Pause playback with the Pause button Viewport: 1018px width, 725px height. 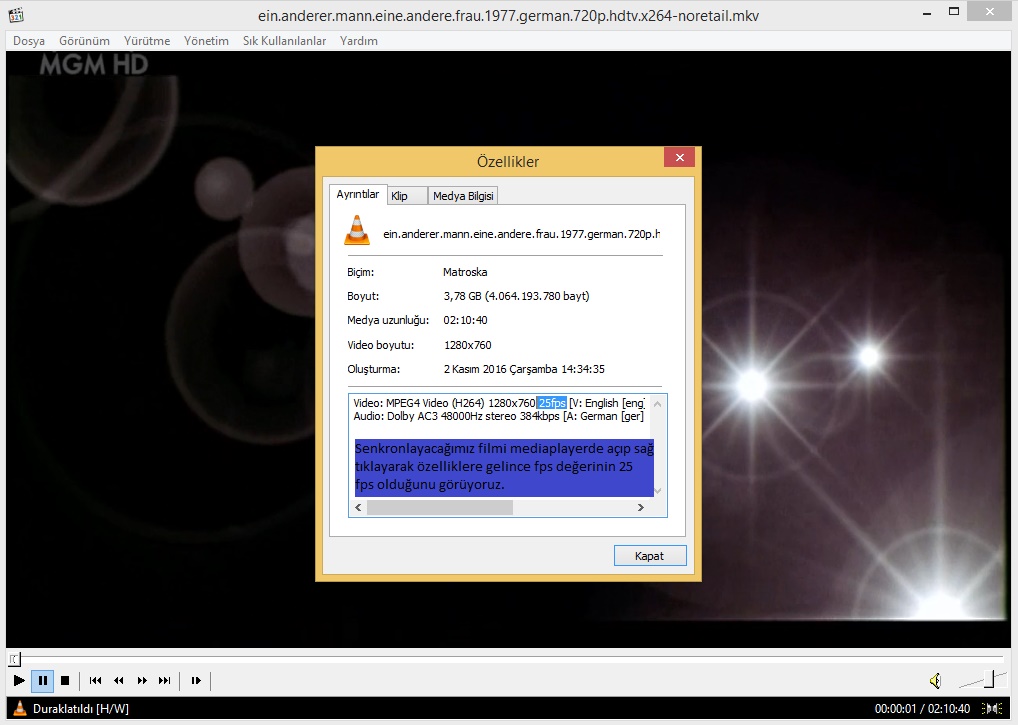43,680
